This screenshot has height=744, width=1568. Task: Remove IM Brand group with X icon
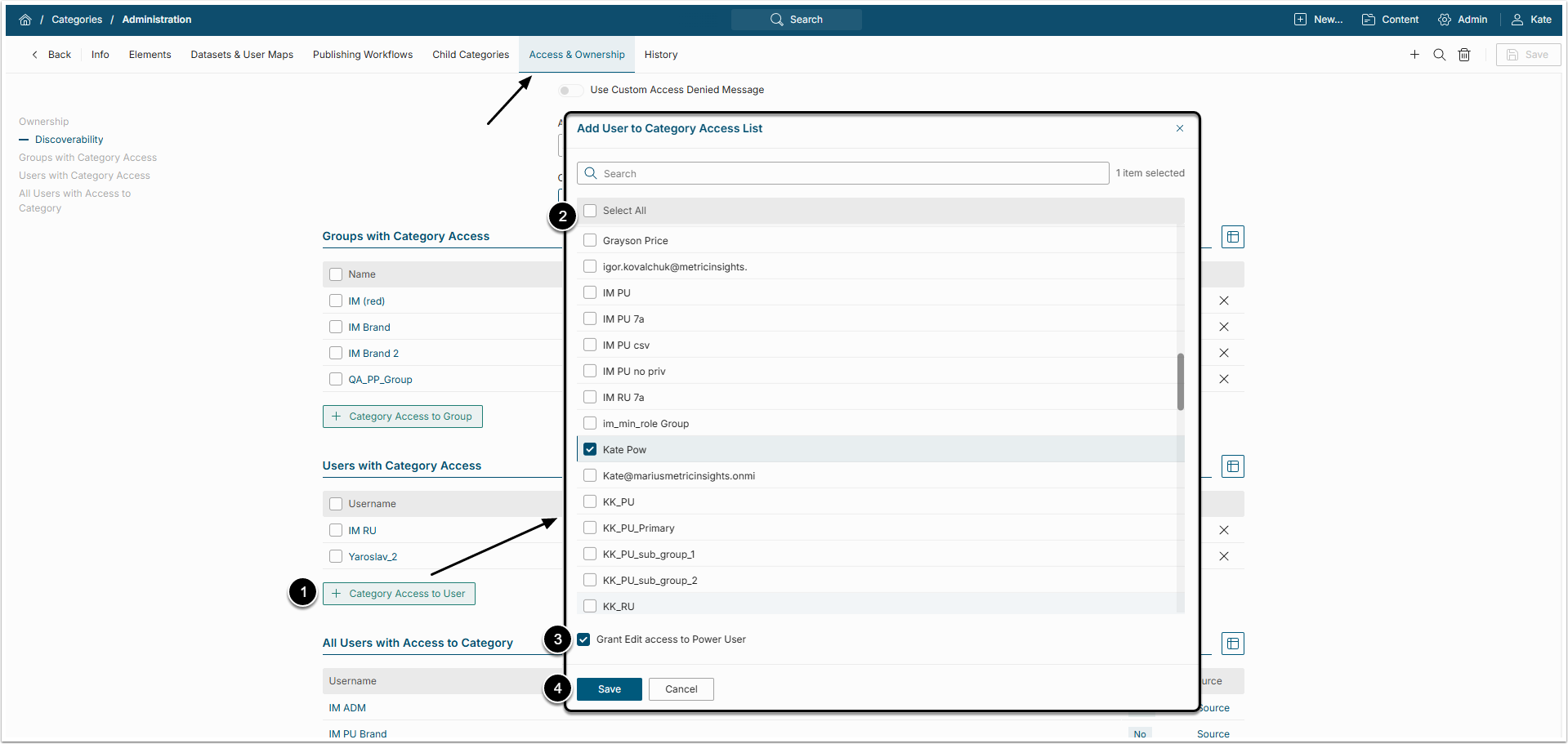(1223, 327)
